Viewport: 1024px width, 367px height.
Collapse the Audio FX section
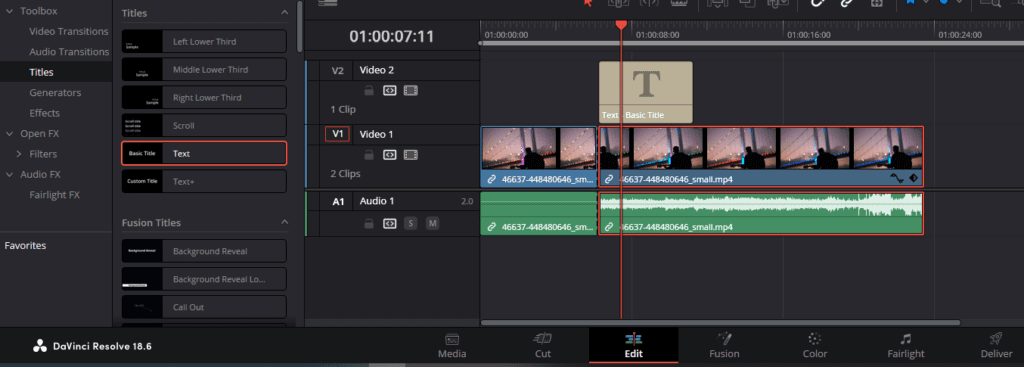[9, 174]
